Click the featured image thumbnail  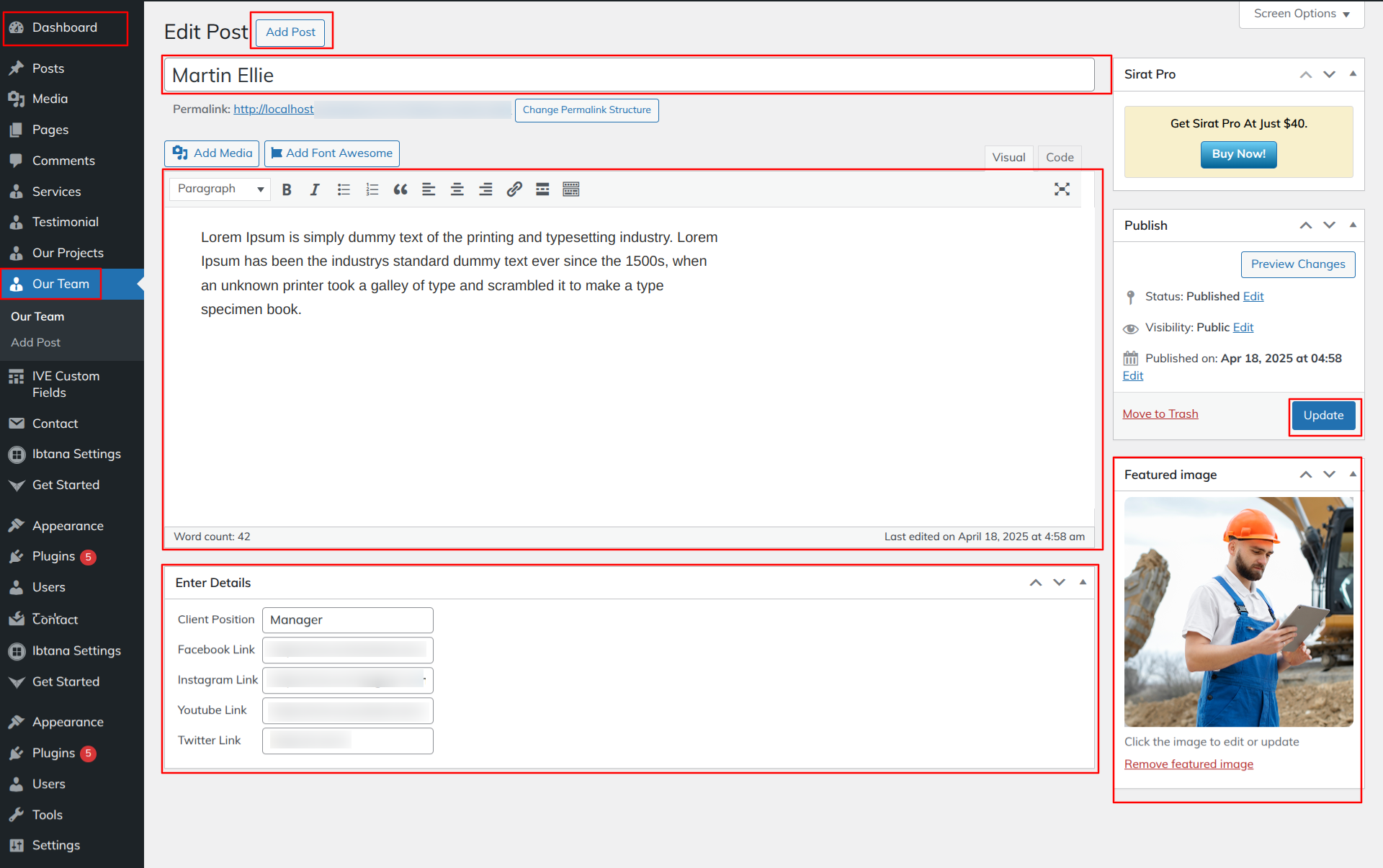1238,612
